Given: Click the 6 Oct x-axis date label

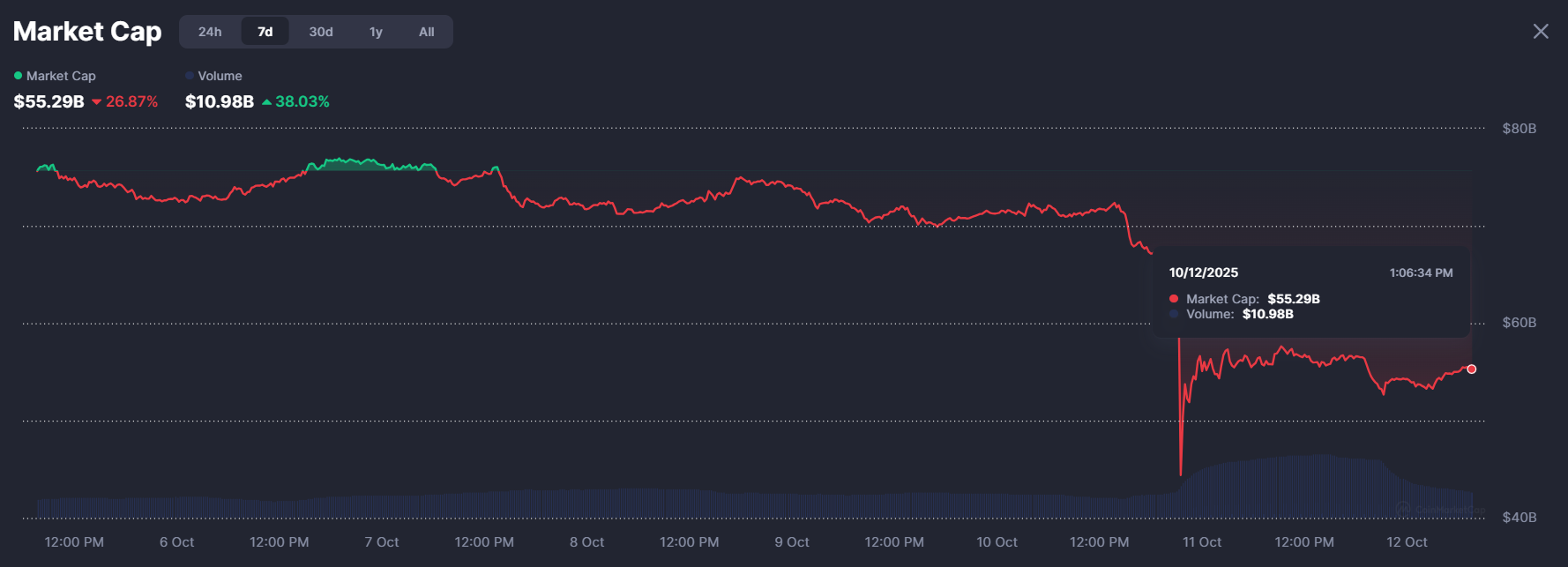Looking at the screenshot, I should [176, 542].
